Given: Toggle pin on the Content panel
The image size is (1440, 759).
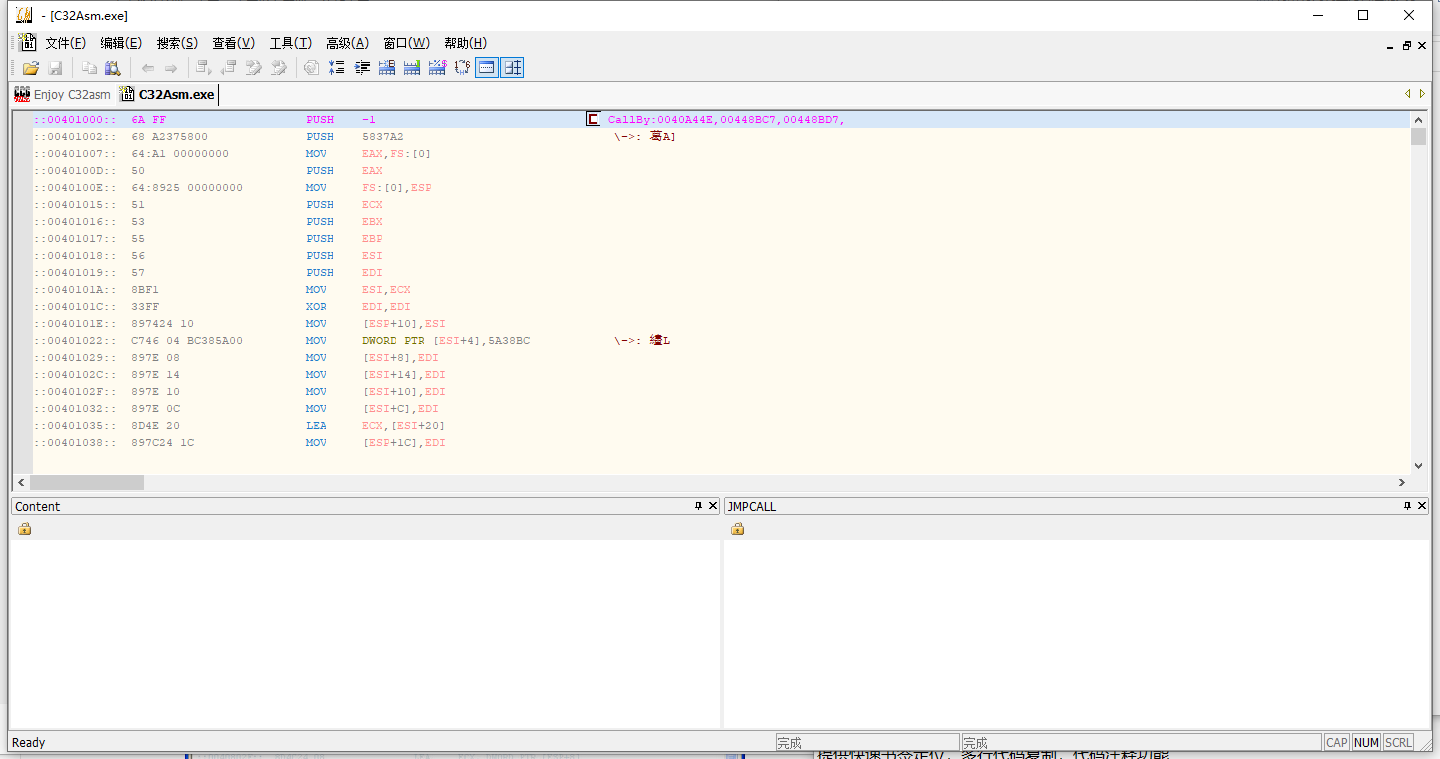Looking at the screenshot, I should [x=699, y=506].
